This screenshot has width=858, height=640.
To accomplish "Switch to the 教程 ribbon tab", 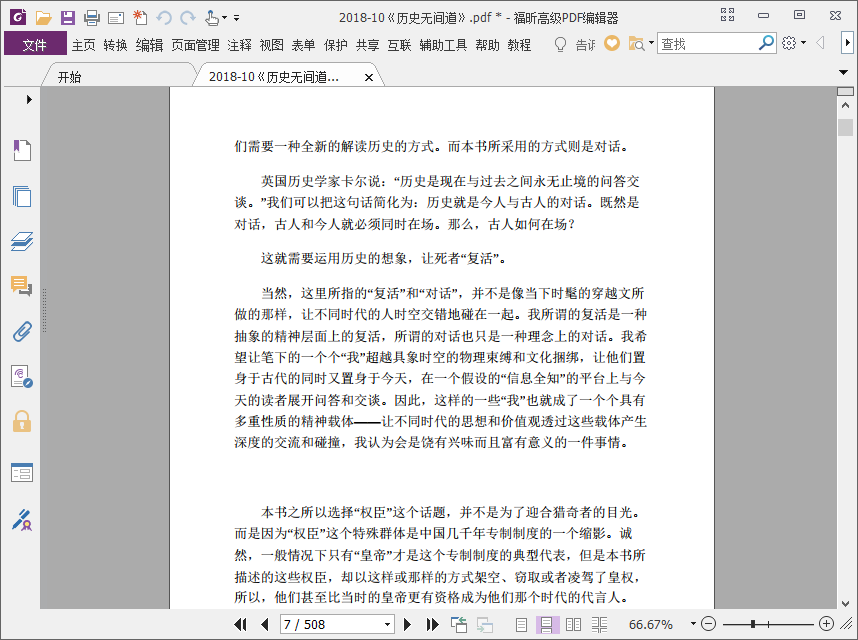I will pyautogui.click(x=519, y=45).
